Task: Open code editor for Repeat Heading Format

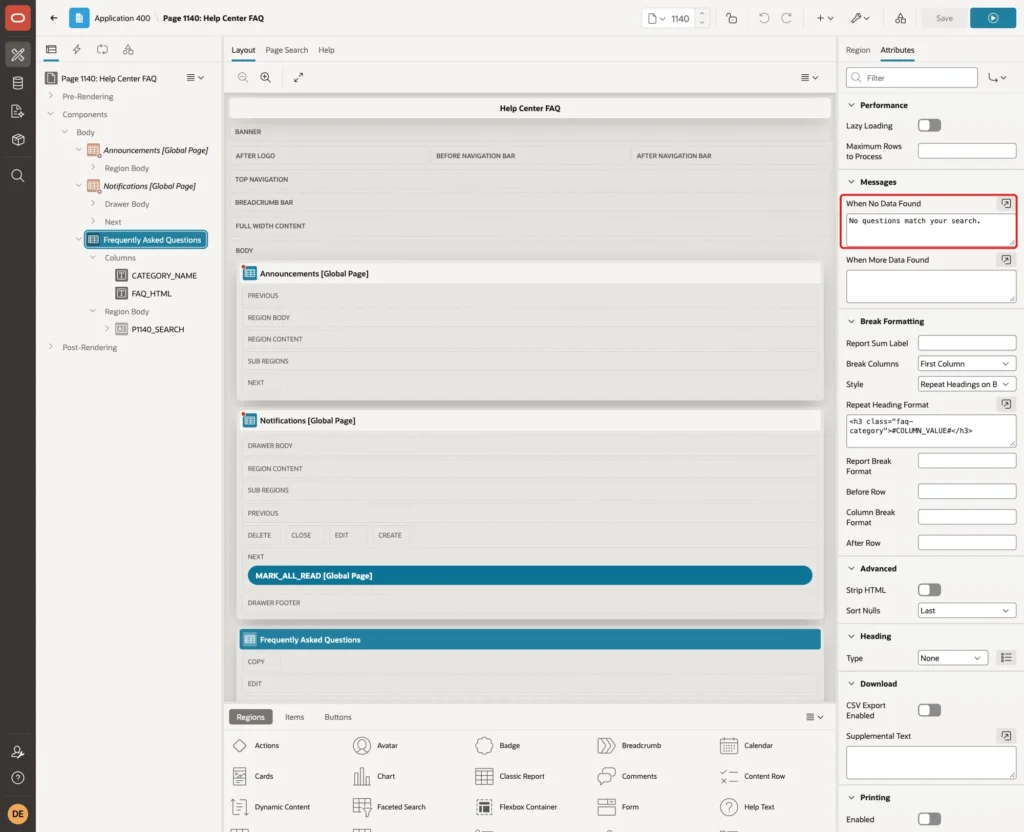Action: (1006, 405)
